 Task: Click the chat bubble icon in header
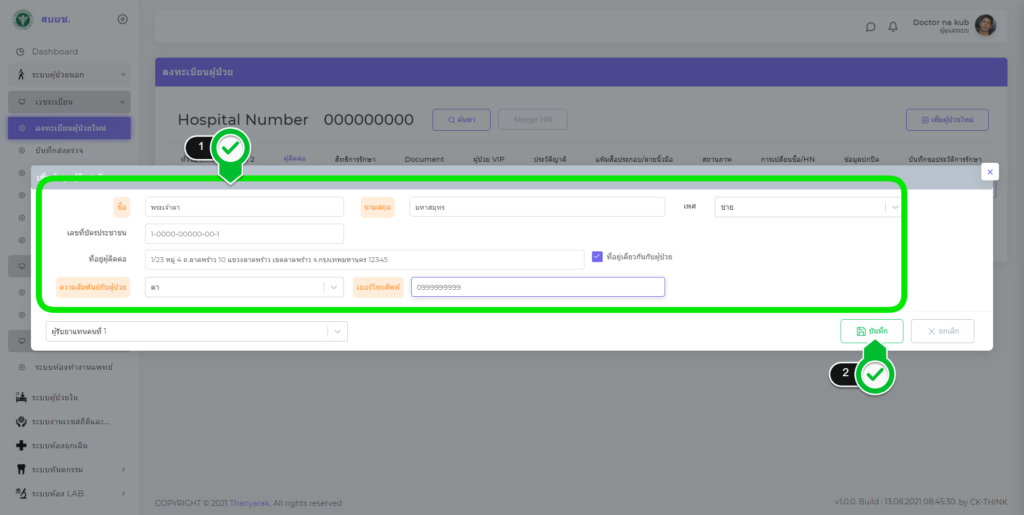(870, 26)
